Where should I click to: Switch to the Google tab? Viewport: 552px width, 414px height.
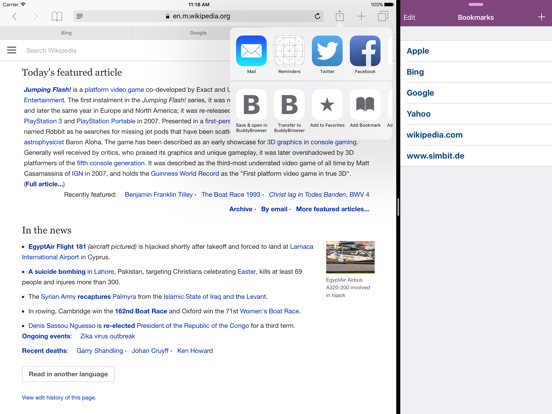tap(198, 33)
